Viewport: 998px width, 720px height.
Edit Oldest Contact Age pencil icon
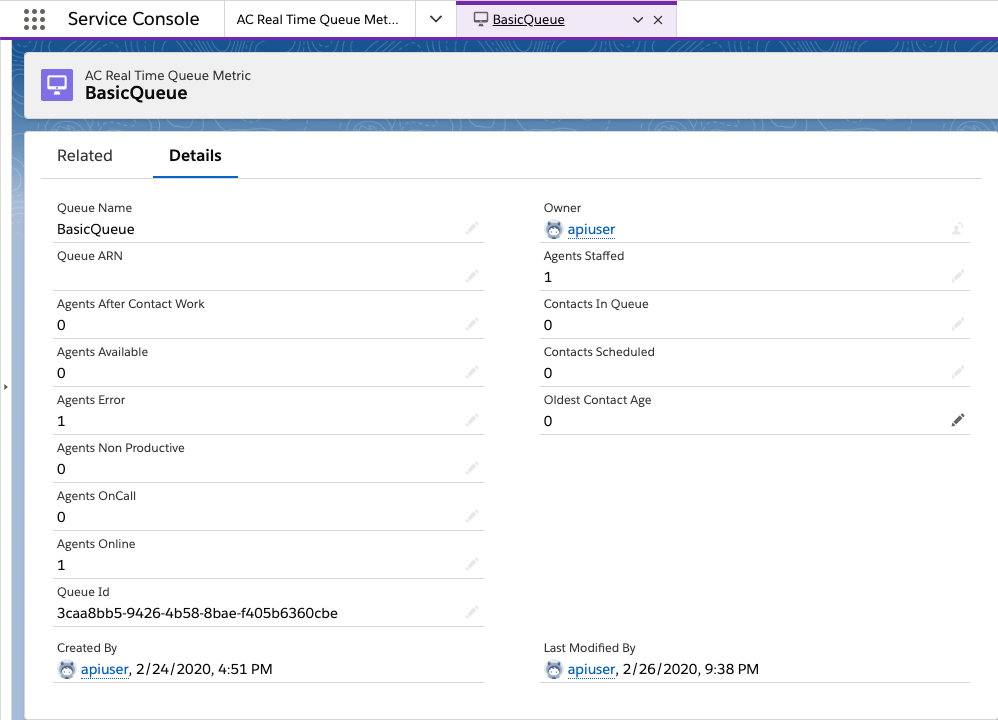(x=958, y=420)
